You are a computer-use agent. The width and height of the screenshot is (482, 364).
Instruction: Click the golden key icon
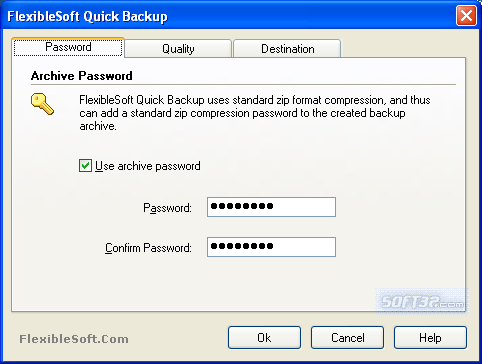(42, 104)
